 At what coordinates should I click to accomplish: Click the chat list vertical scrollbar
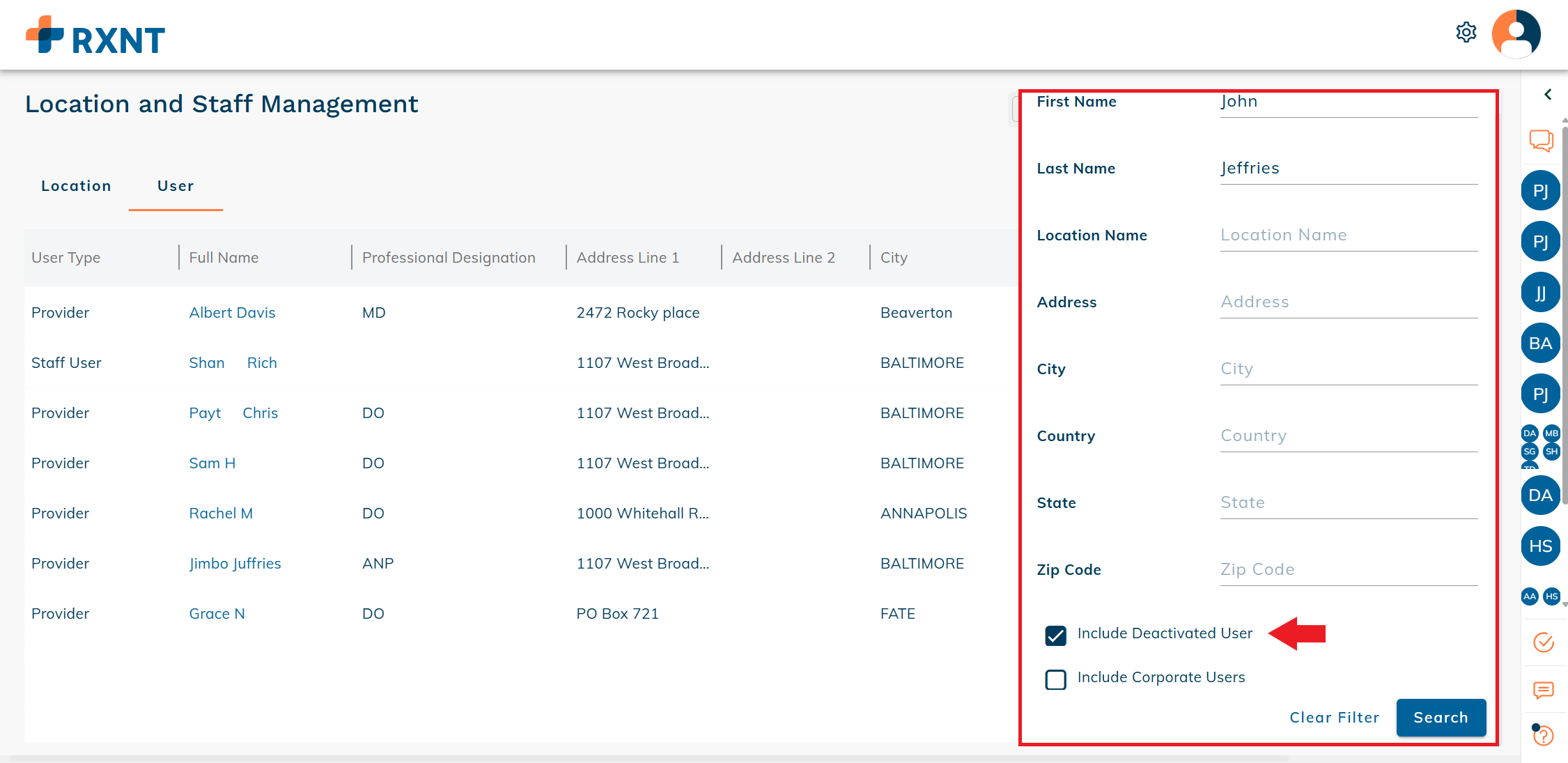[1564, 314]
